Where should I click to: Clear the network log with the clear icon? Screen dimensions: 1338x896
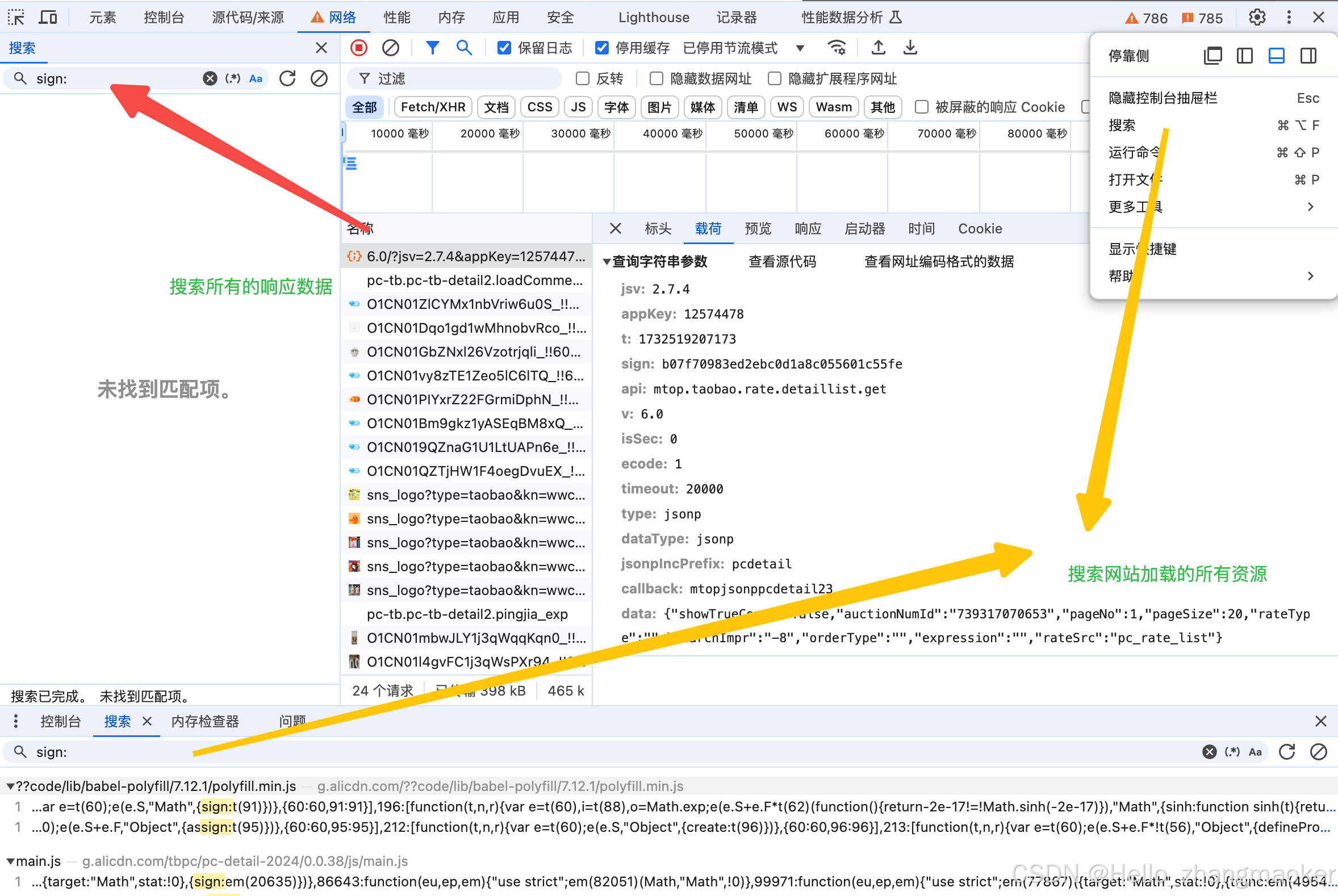(390, 48)
